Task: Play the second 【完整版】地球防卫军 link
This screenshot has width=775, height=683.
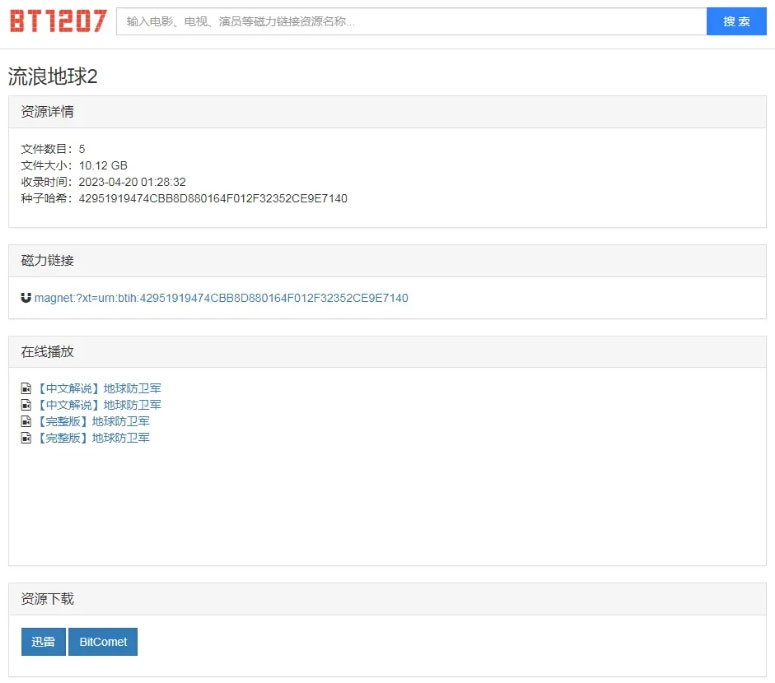Action: tap(93, 437)
